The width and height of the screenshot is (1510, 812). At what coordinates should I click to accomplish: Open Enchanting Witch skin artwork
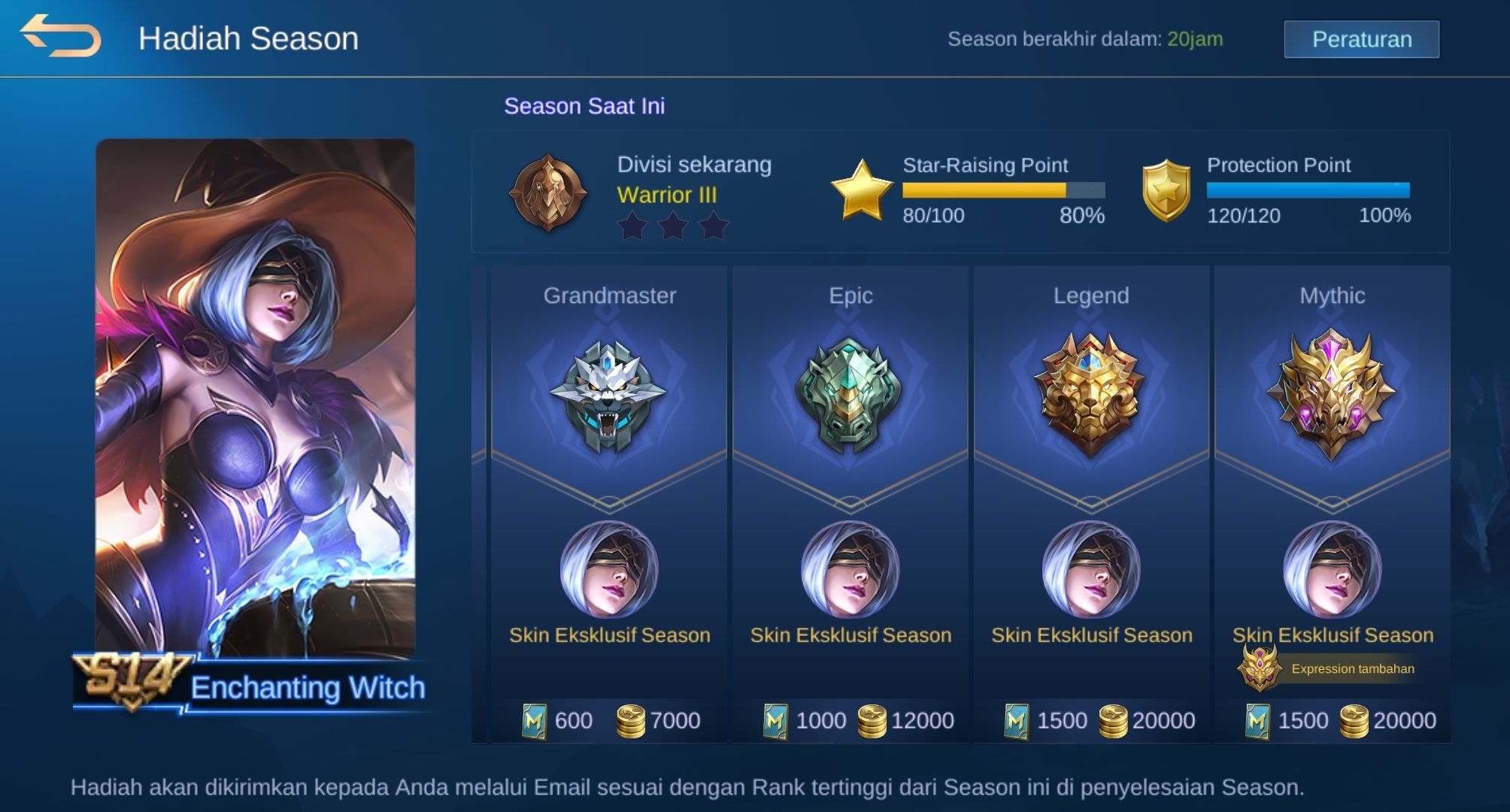pos(255,398)
